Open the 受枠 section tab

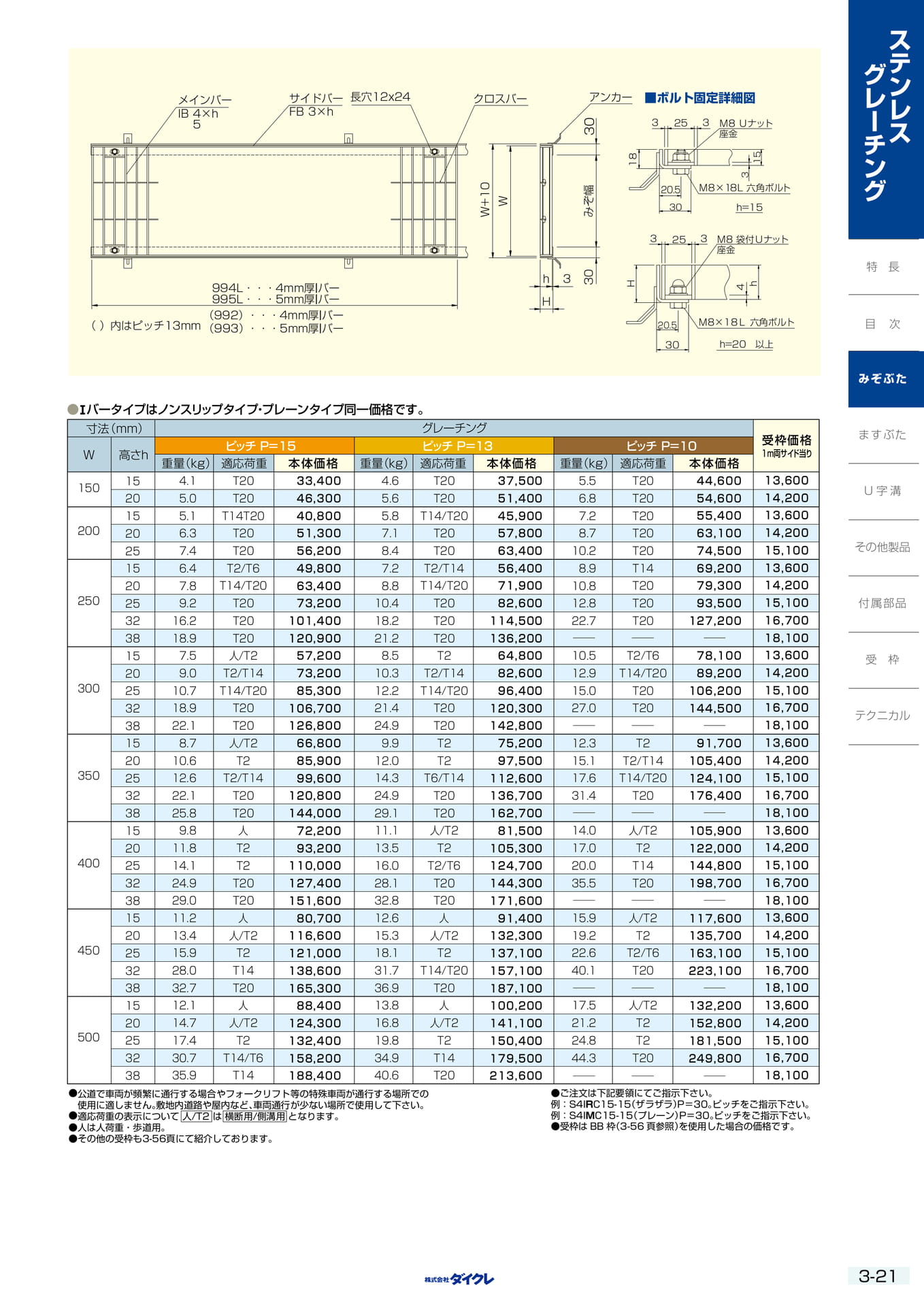point(882,660)
